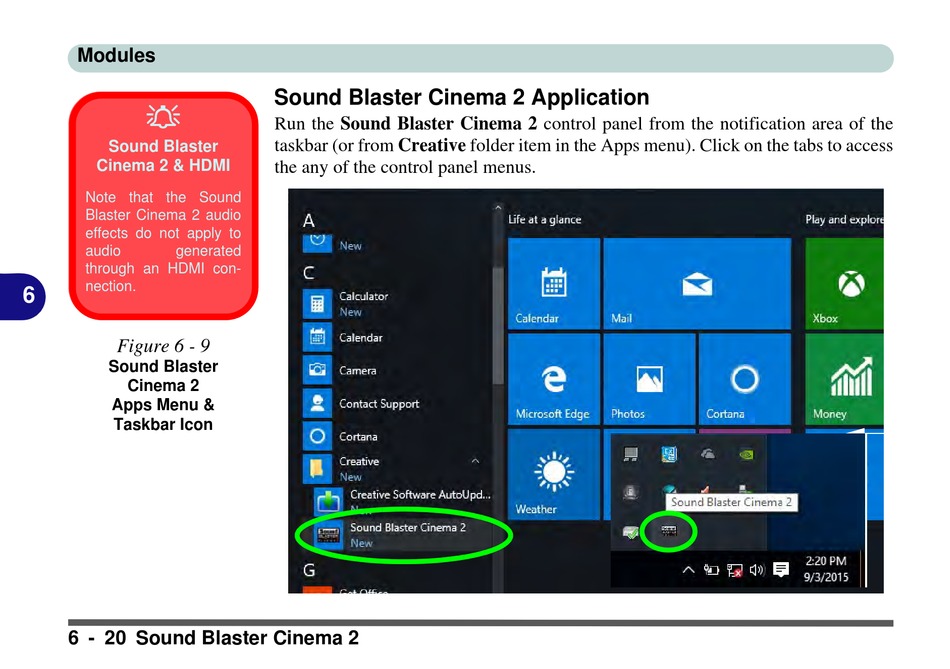Screen dimensions: 950x669
Task: Click the New label under Calculator
Action: [350, 312]
